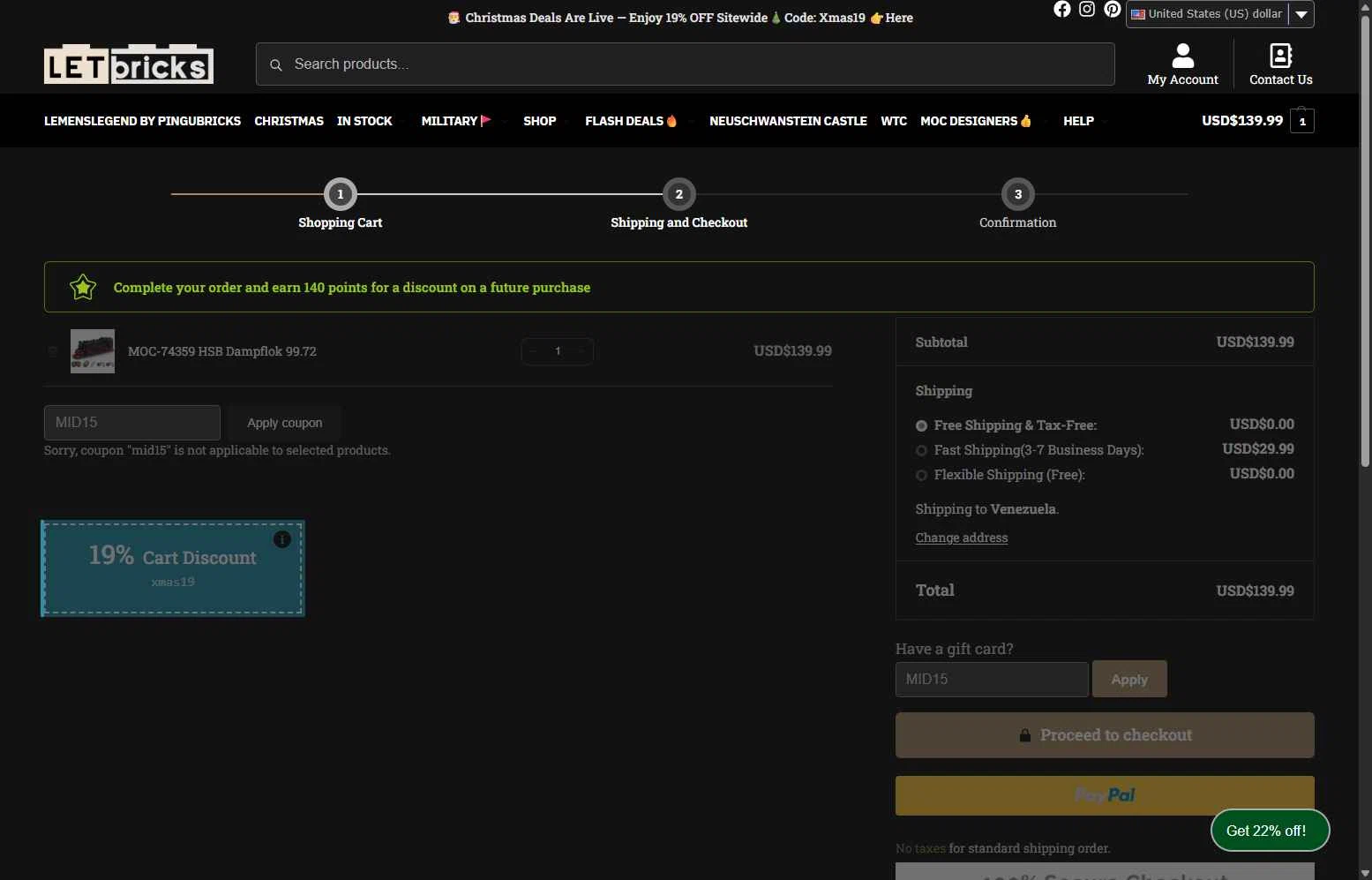Click the quantity field showing 1
This screenshot has width=1372, height=880.
coord(558,351)
